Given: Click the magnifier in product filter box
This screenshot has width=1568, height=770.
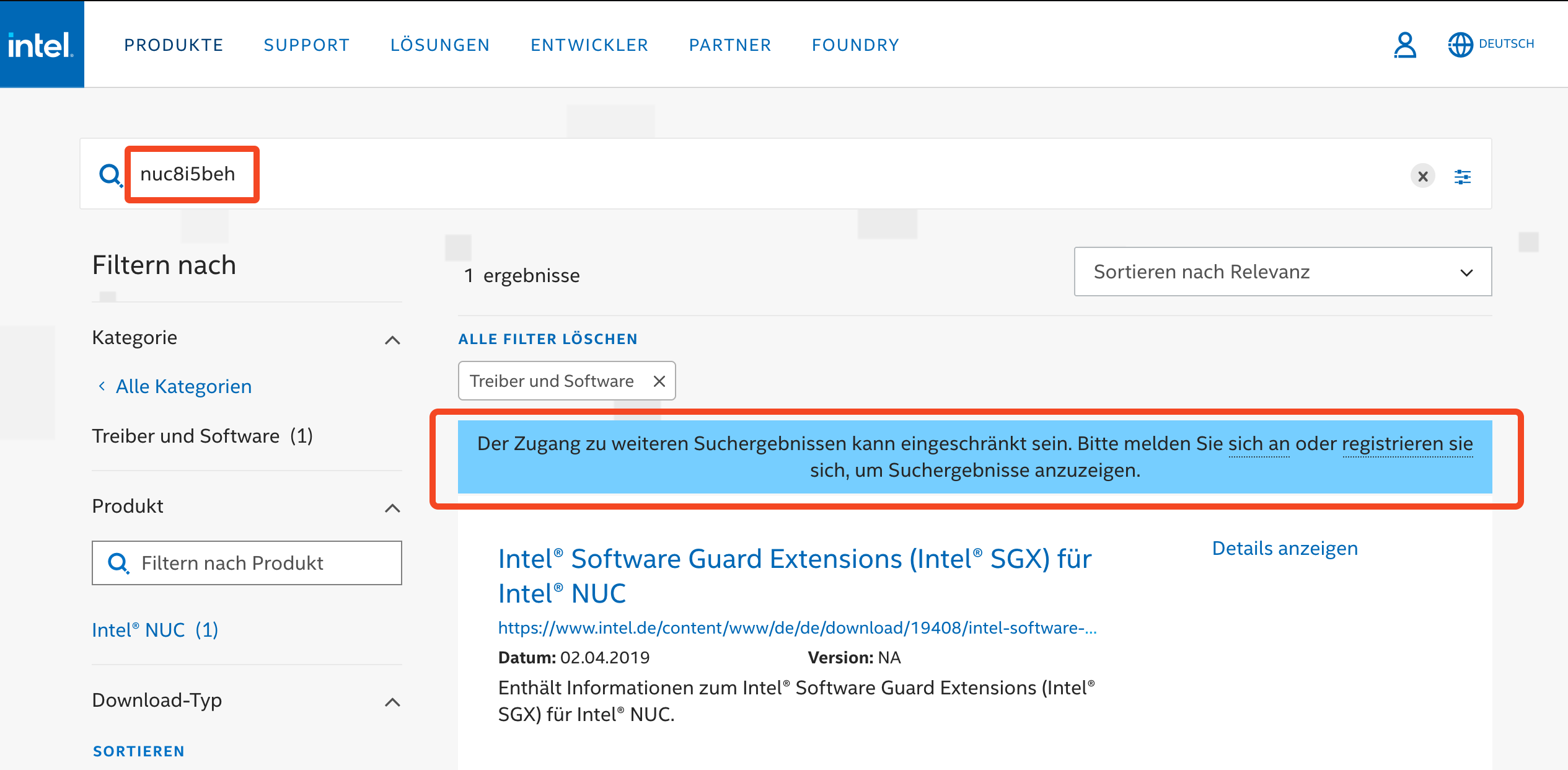Looking at the screenshot, I should (118, 563).
